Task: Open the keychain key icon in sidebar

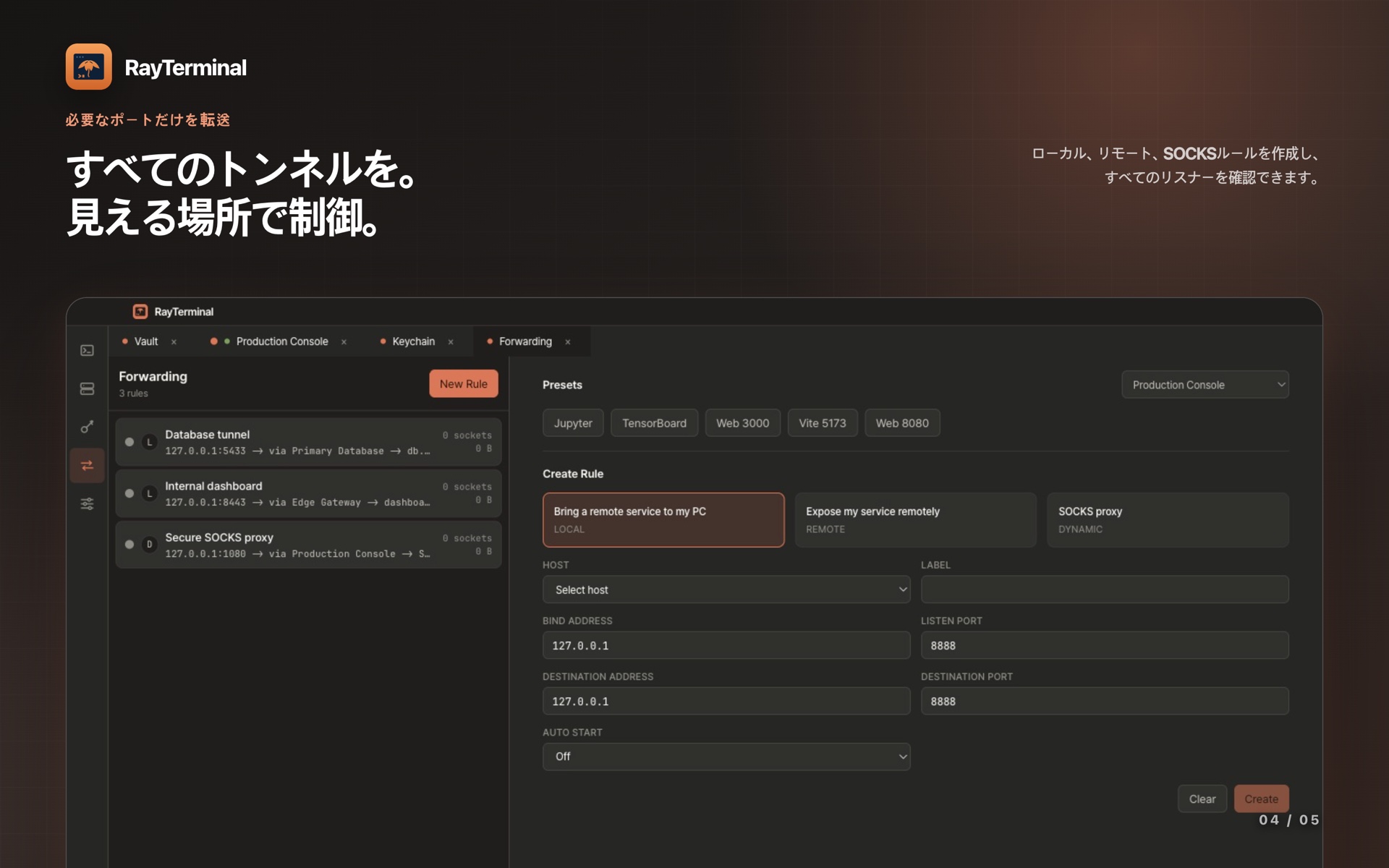Action: (x=87, y=427)
